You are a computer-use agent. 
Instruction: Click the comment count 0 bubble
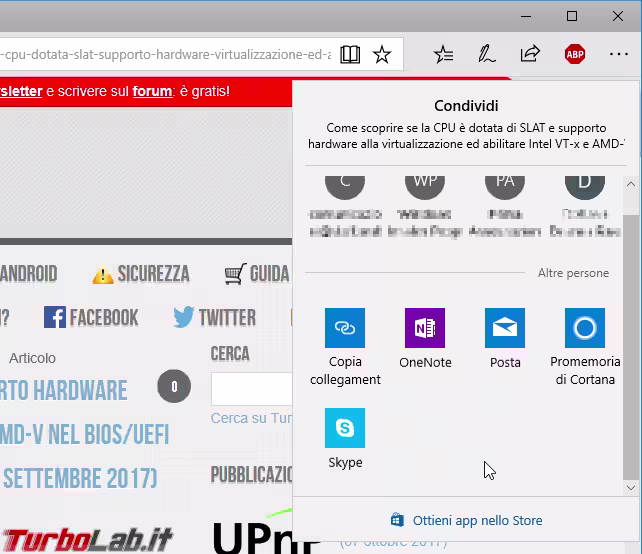tap(174, 386)
